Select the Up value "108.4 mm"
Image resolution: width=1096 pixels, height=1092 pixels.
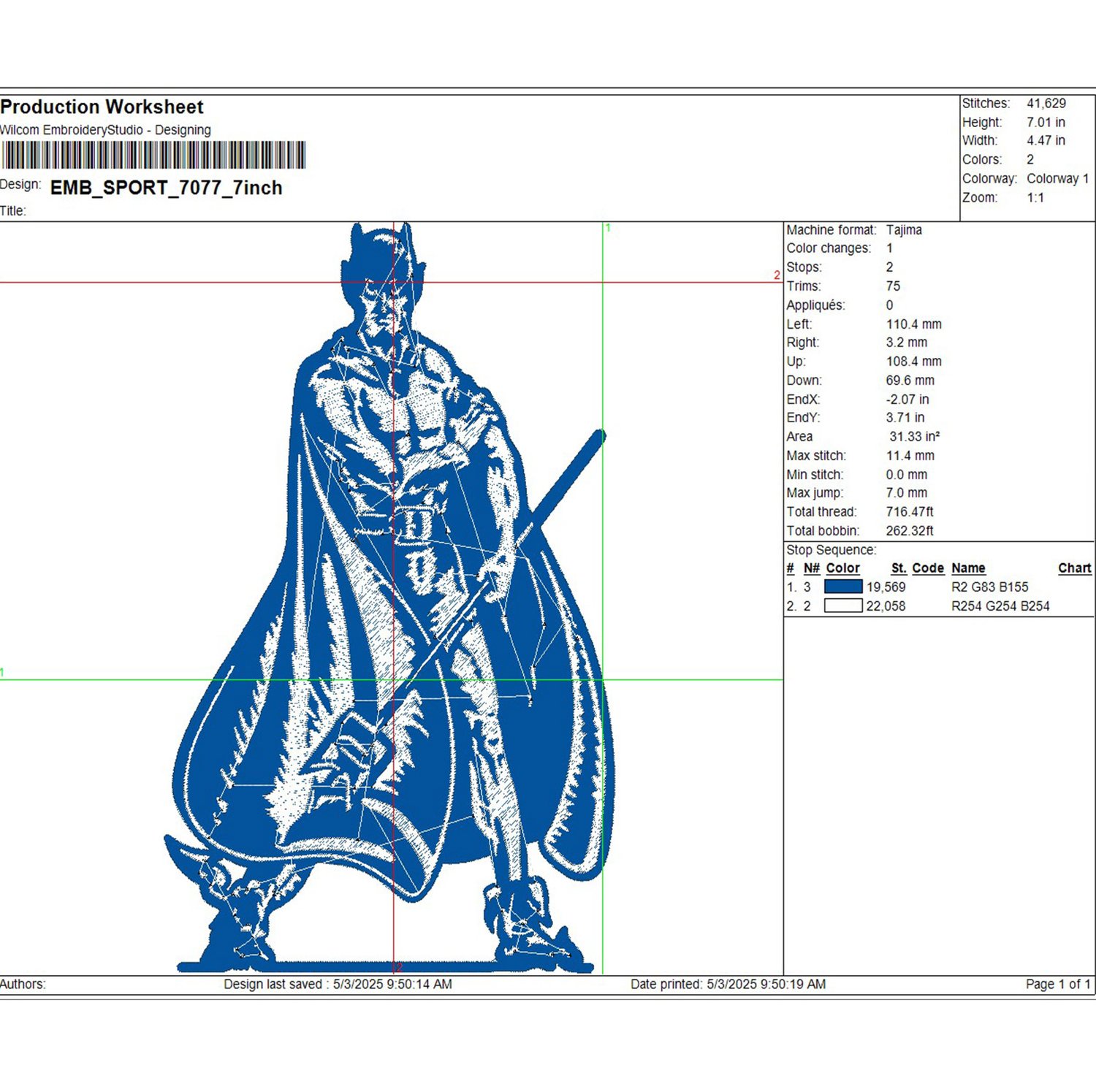(x=914, y=362)
